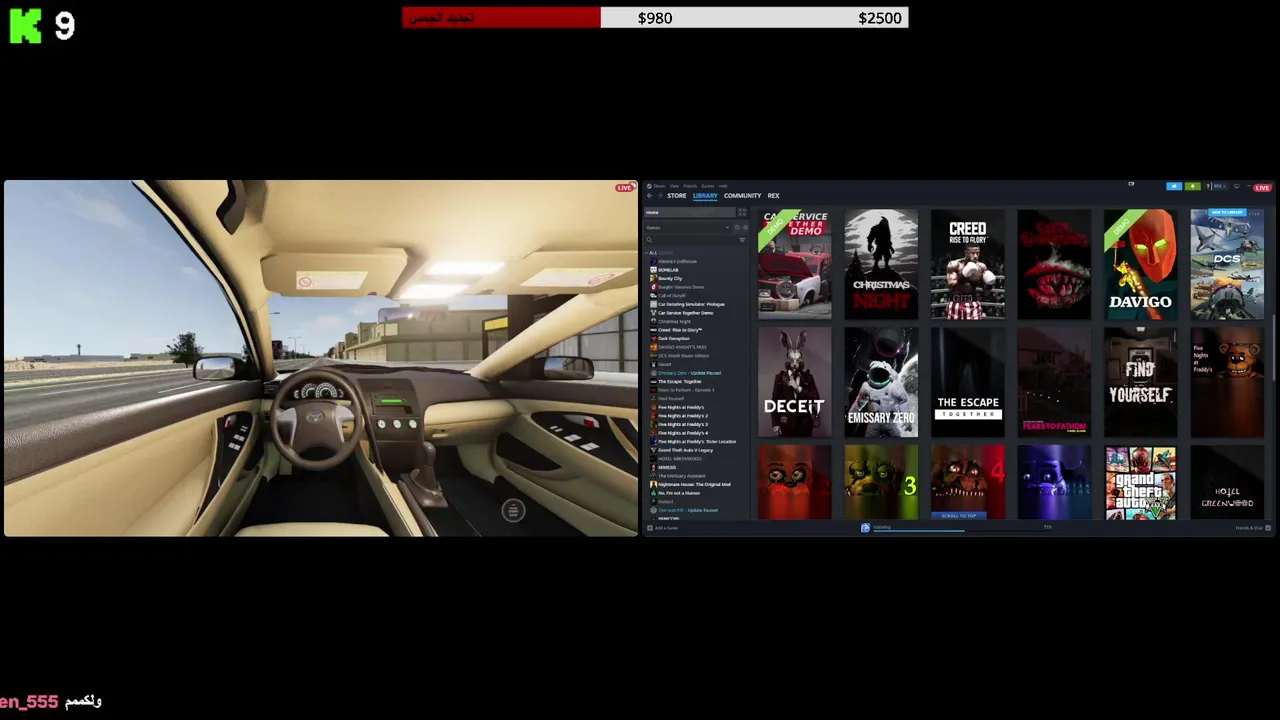Select Five Nights at Freddy's: Sister Location

point(697,442)
